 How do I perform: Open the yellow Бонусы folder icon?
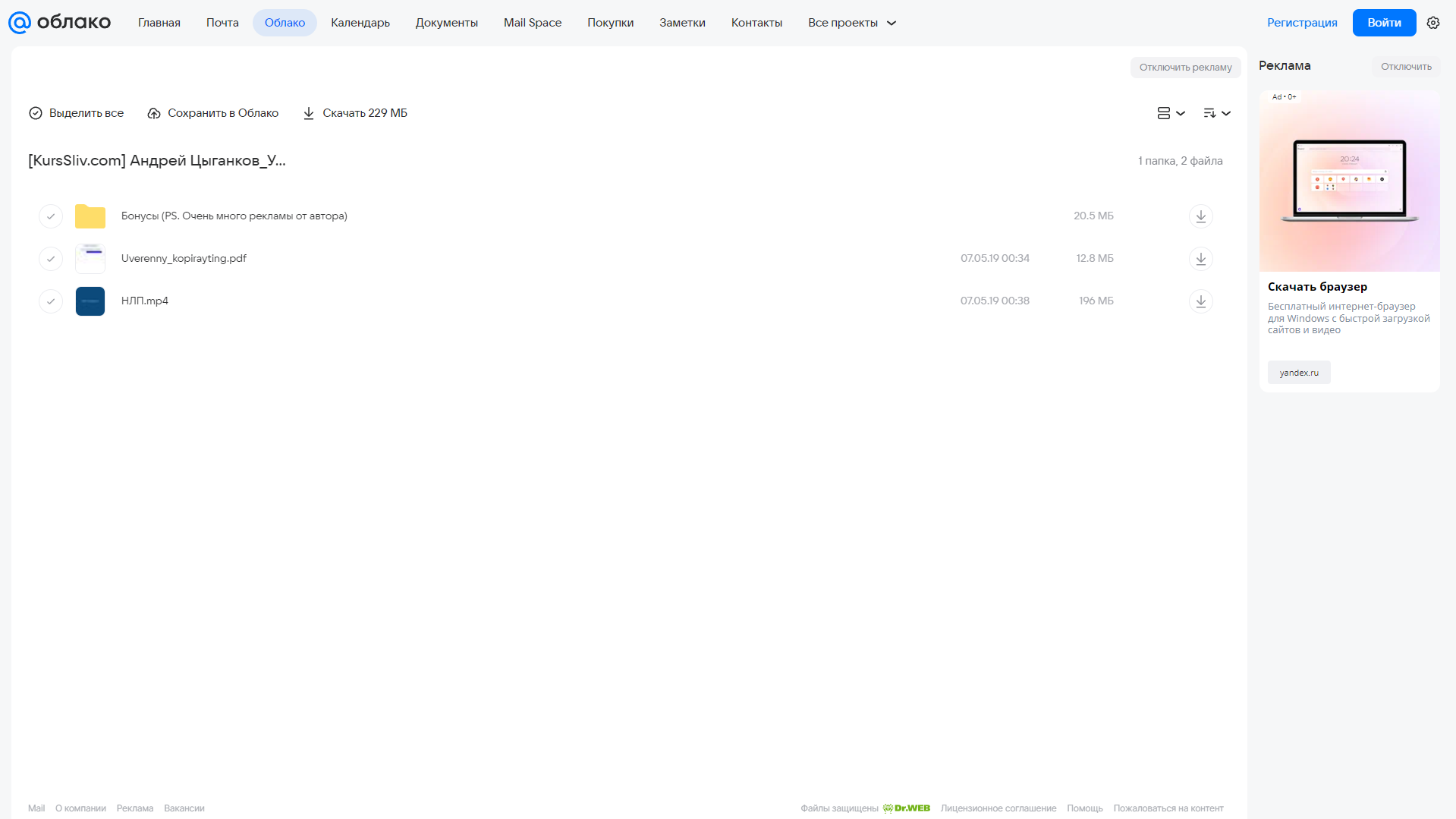click(90, 216)
